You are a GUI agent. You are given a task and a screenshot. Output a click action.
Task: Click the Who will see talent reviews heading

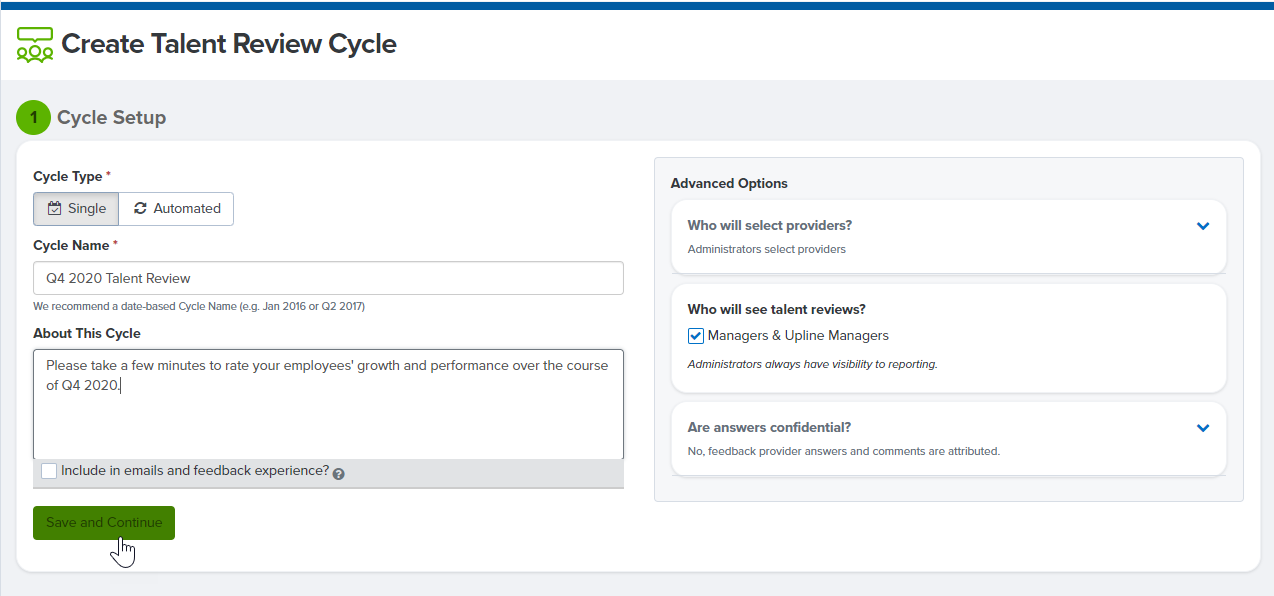pos(777,309)
